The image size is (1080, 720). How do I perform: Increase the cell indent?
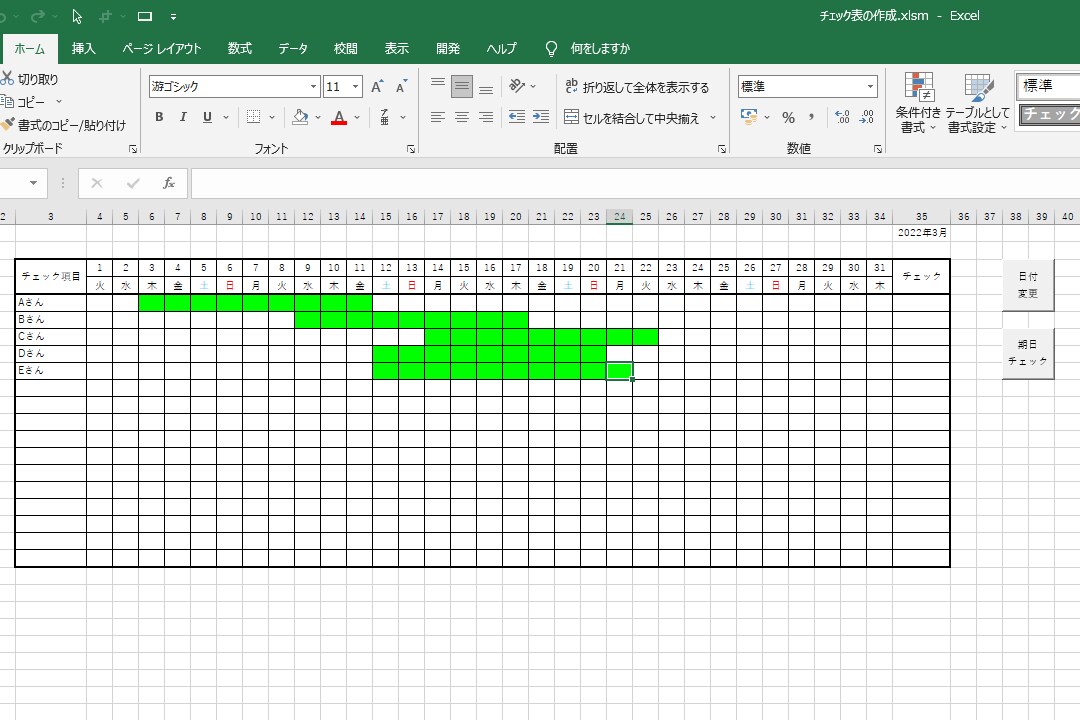point(541,116)
